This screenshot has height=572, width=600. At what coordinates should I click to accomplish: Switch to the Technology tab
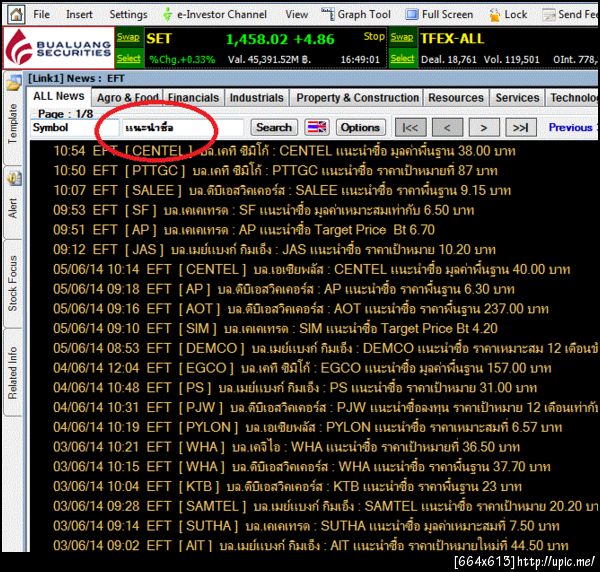click(573, 98)
